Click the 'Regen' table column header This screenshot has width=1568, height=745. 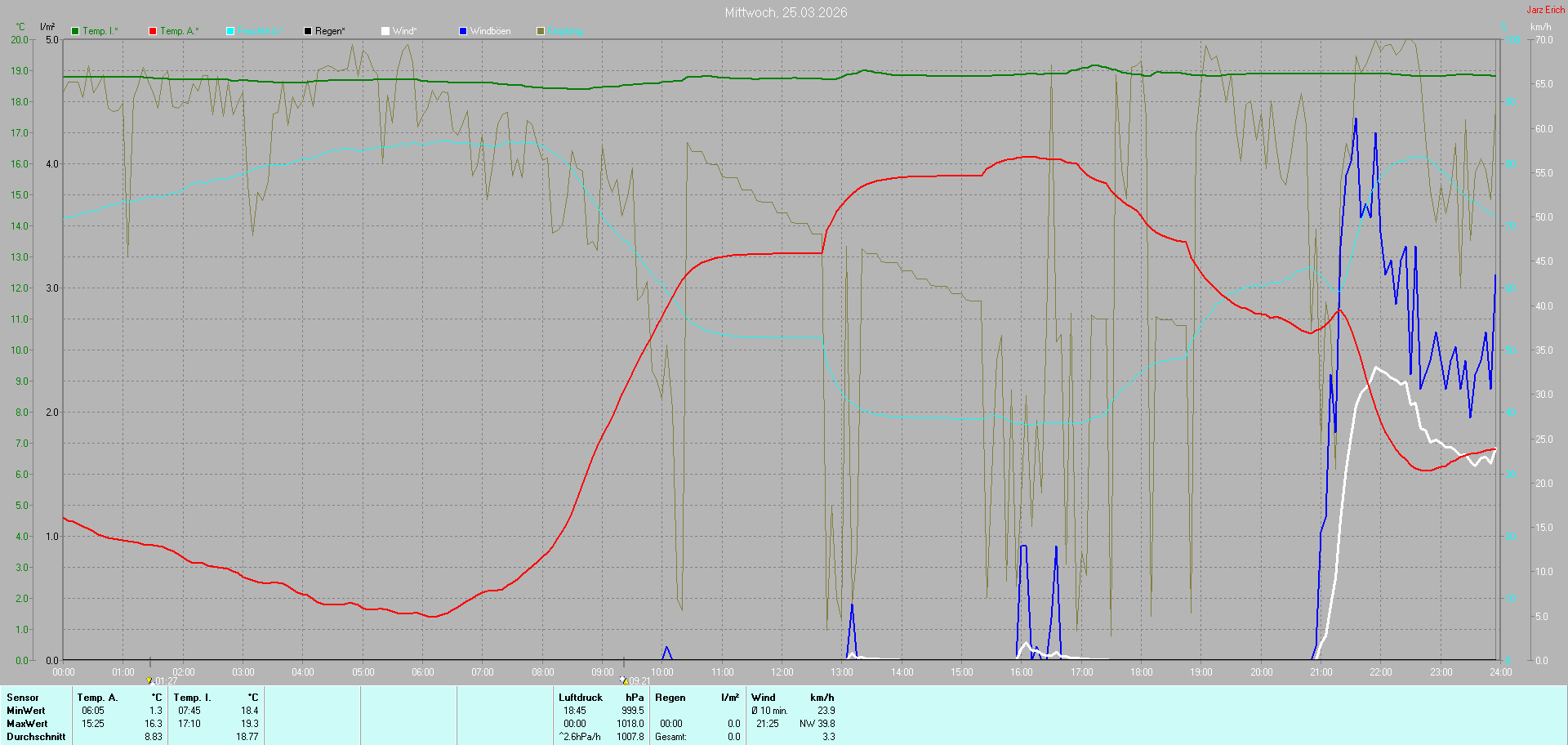point(670,698)
